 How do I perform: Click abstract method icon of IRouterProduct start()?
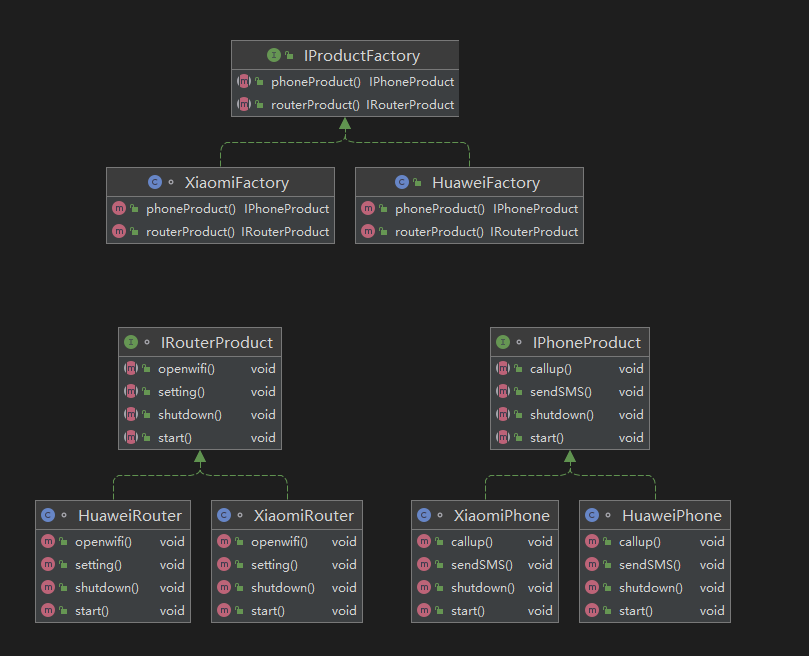(x=131, y=438)
